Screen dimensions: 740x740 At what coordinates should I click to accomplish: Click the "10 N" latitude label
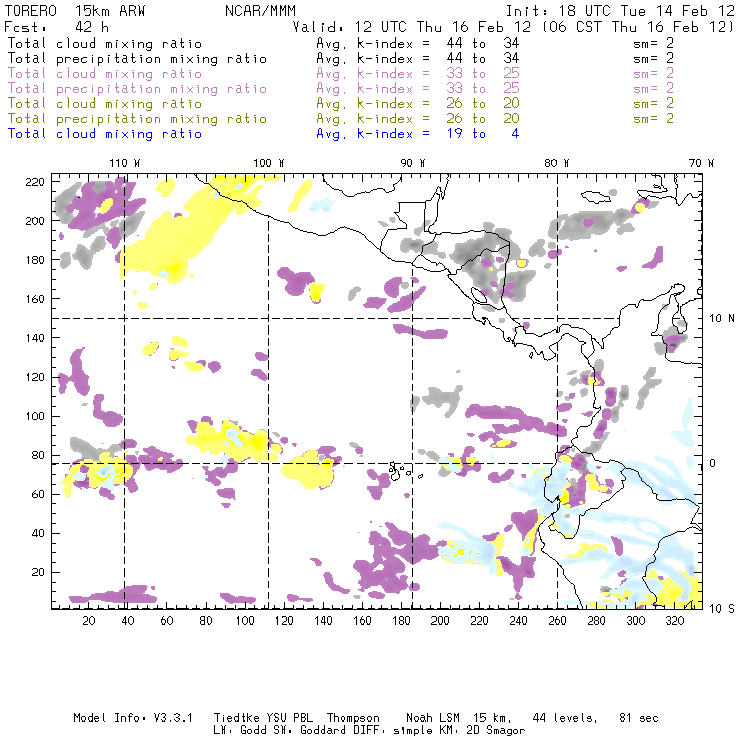(722, 318)
